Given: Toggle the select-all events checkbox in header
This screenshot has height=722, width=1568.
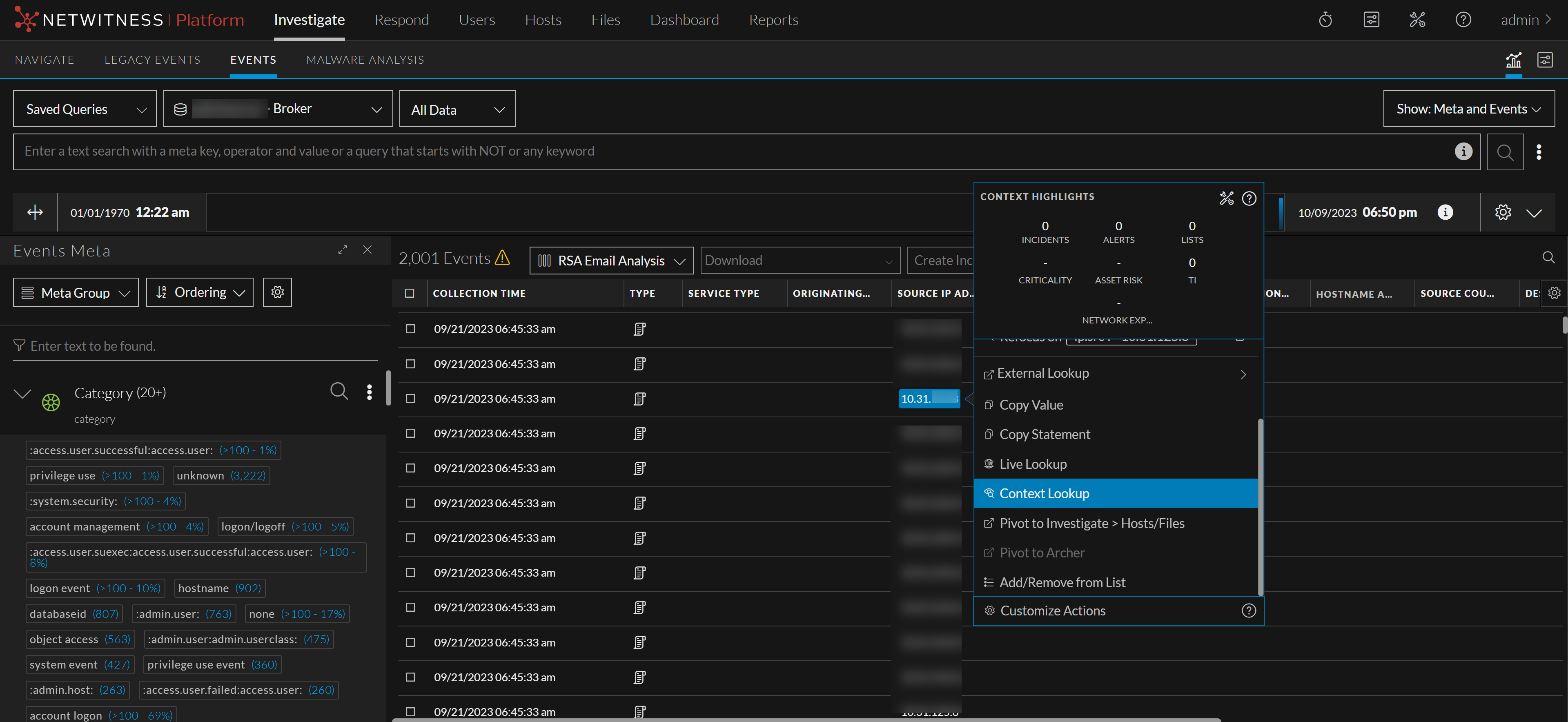Looking at the screenshot, I should click(410, 294).
